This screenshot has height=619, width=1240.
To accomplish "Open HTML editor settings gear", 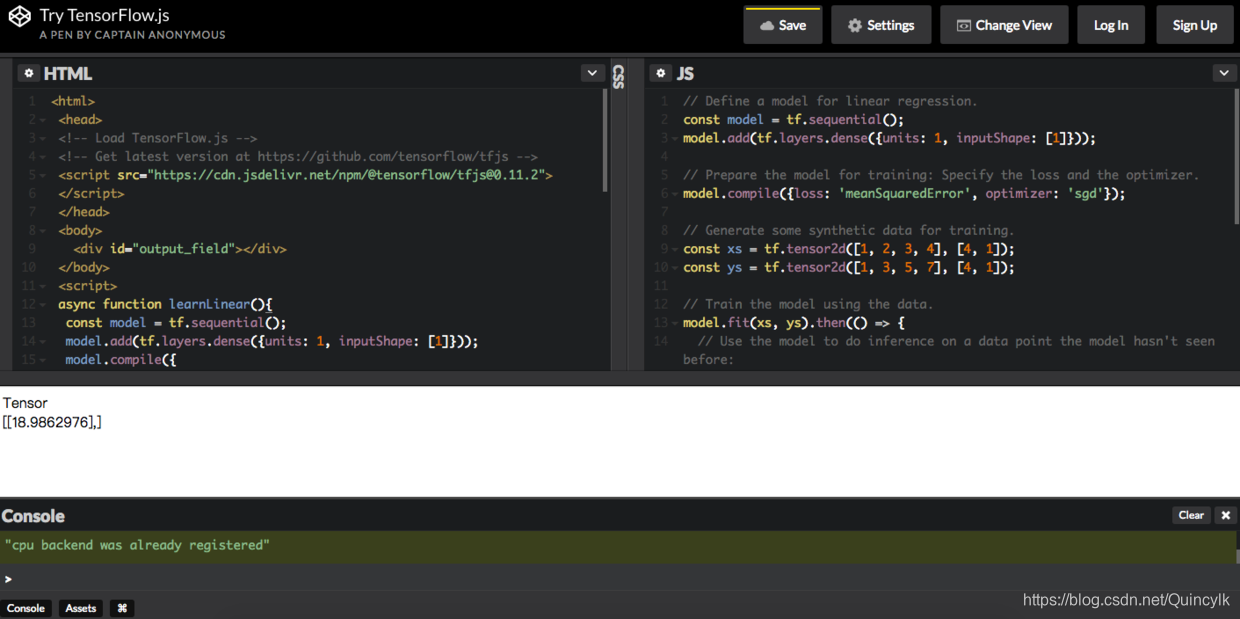I will pos(28,73).
